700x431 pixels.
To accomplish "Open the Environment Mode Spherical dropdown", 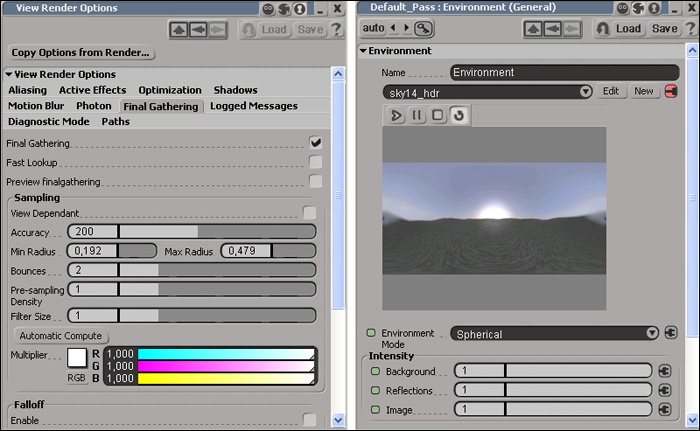I will point(554,334).
